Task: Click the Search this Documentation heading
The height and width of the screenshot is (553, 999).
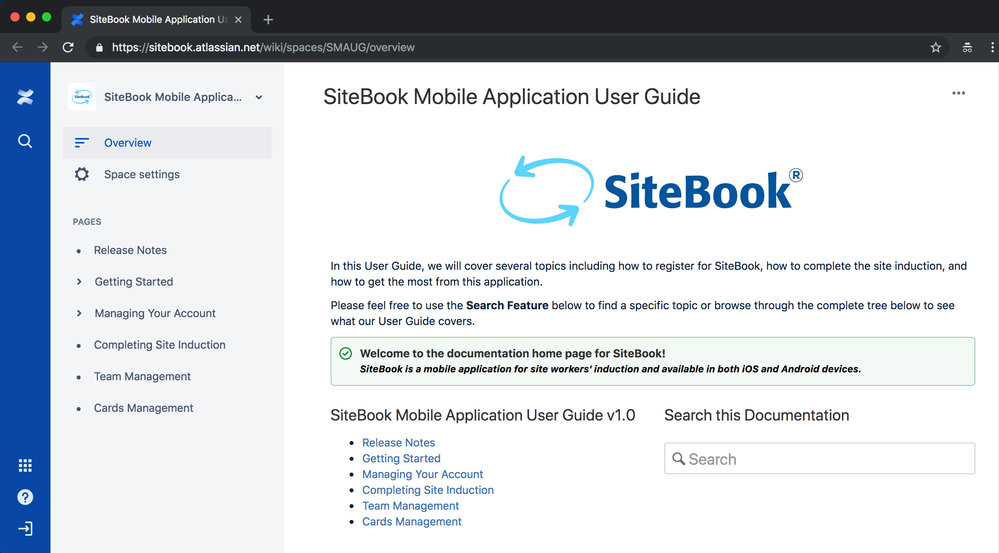Action: tap(756, 415)
